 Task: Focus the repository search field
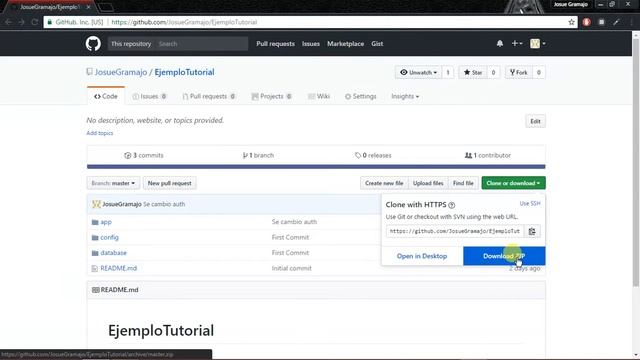202,44
